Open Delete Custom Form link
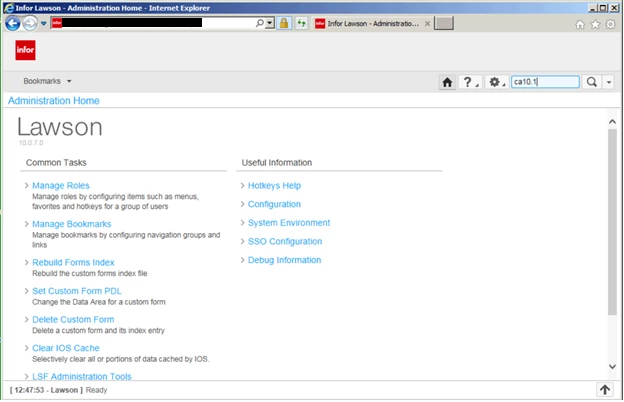 pos(73,320)
